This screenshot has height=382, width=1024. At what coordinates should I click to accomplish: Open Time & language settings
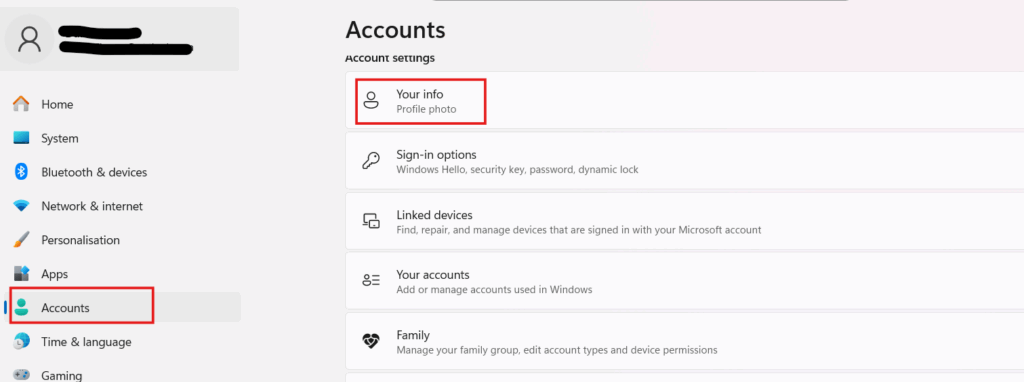86,342
